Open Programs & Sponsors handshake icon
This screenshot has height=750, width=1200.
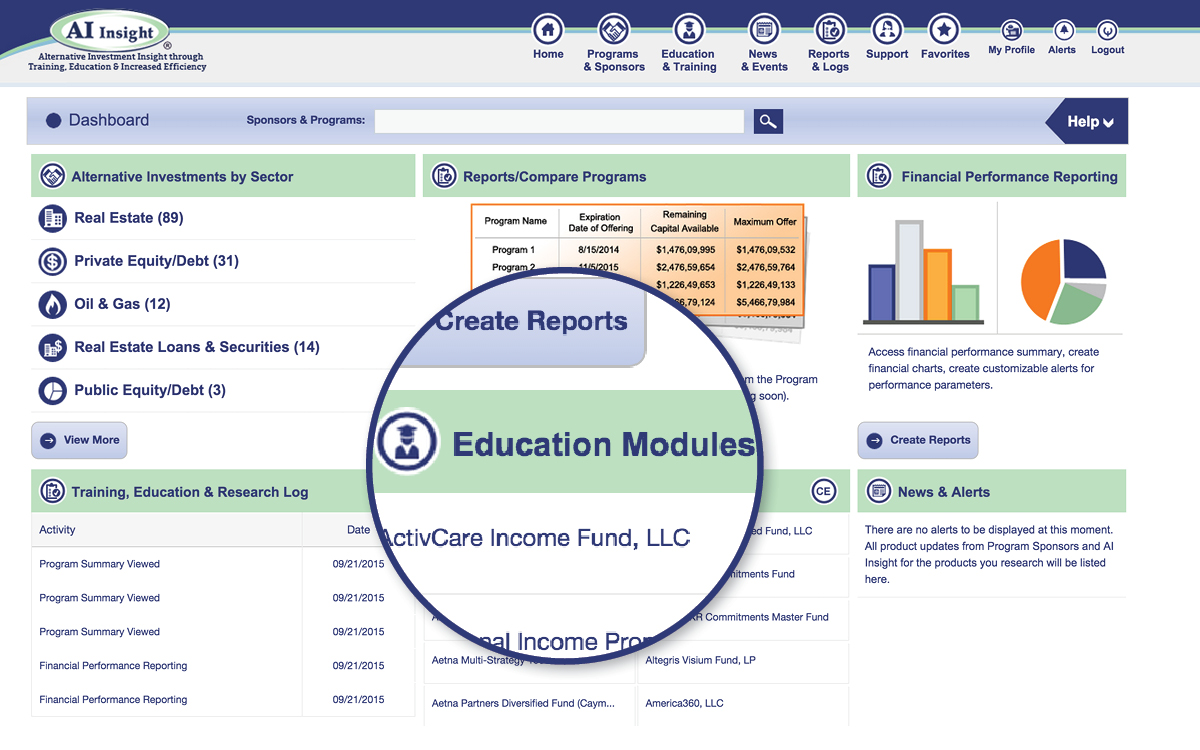[613, 30]
